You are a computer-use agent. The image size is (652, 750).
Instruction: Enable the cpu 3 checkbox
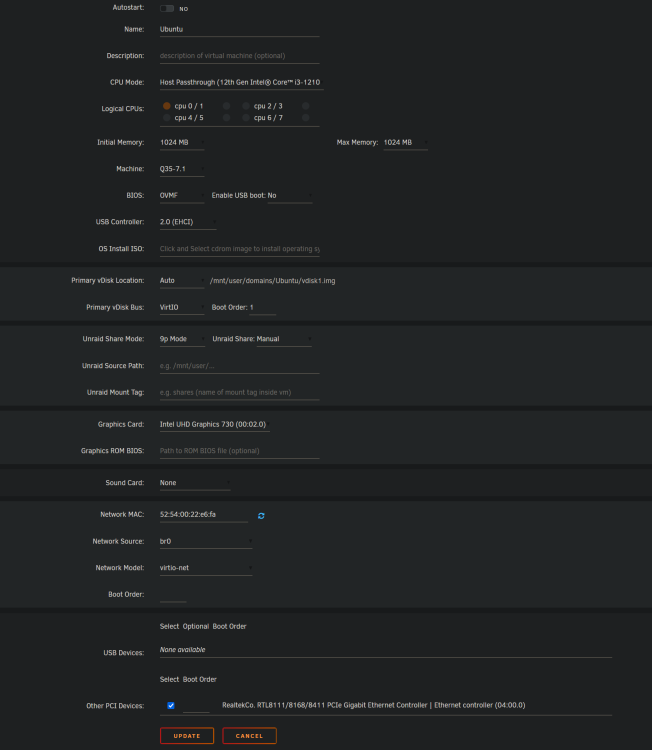click(306, 106)
